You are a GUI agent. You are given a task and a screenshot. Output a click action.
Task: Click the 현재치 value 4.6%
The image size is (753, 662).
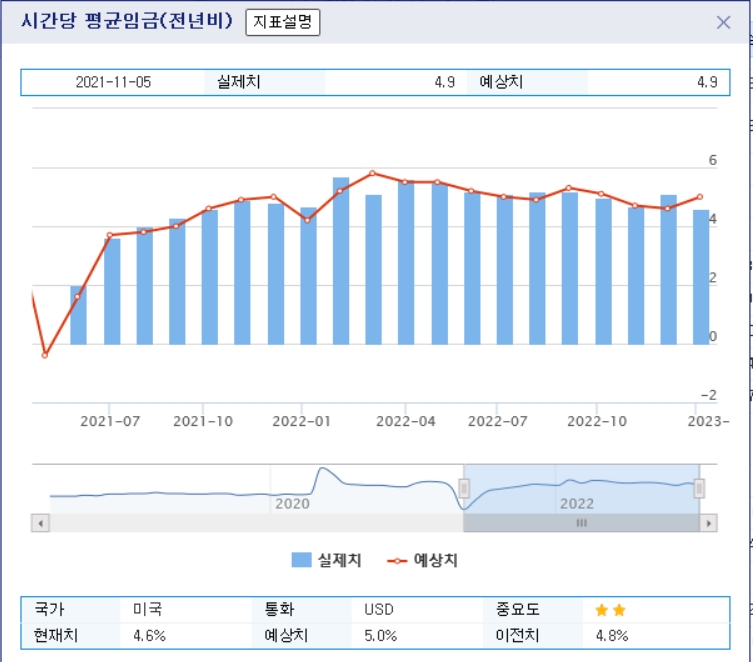[149, 636]
